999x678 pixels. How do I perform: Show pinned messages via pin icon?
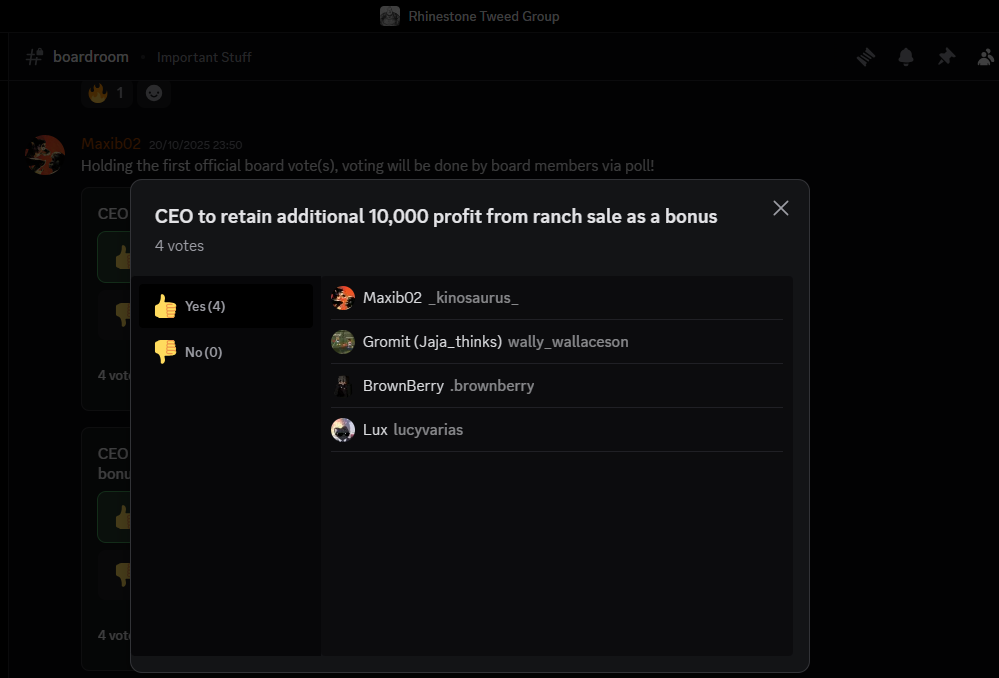(946, 57)
